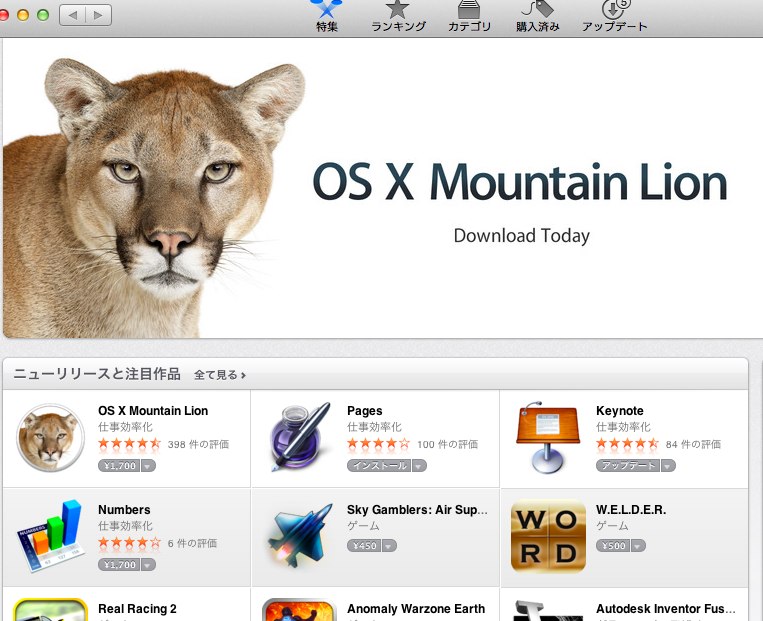Open the Anomaly Warzone Earth icon
Image resolution: width=763 pixels, height=621 pixels.
[x=299, y=610]
